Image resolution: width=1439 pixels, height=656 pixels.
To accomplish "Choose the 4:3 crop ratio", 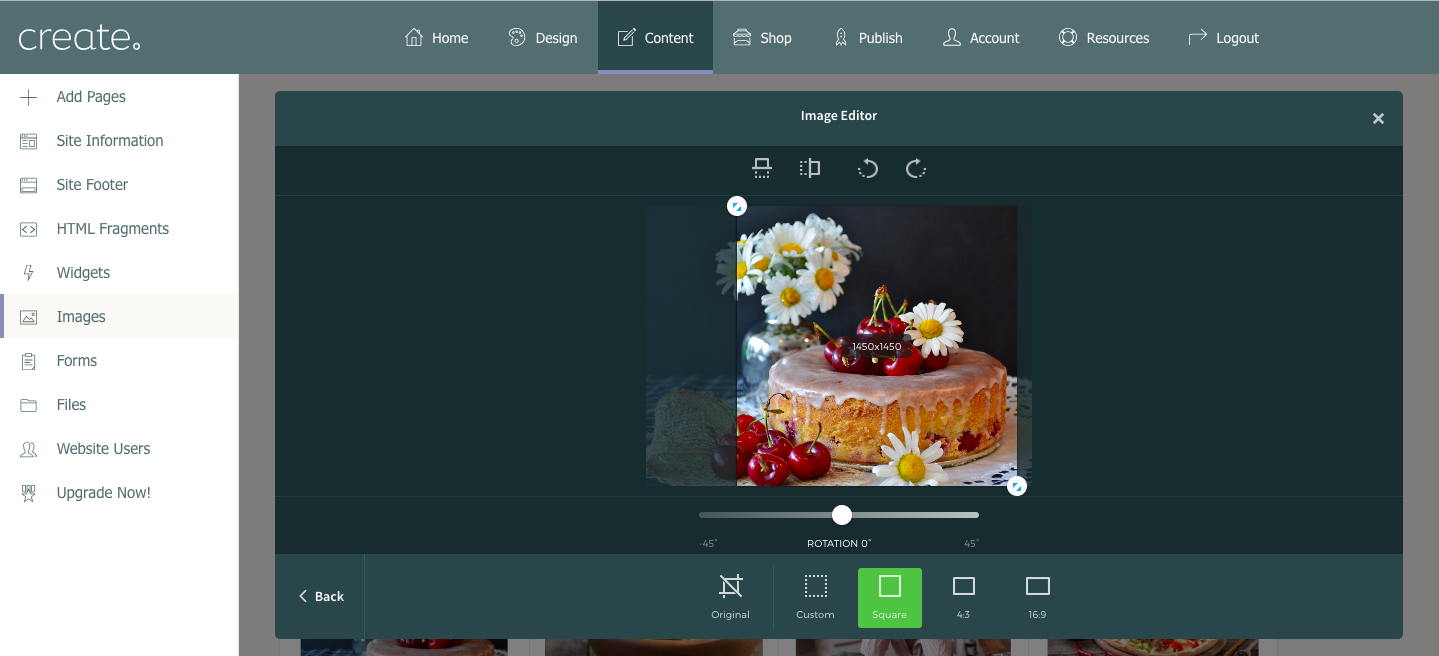I will click(963, 597).
